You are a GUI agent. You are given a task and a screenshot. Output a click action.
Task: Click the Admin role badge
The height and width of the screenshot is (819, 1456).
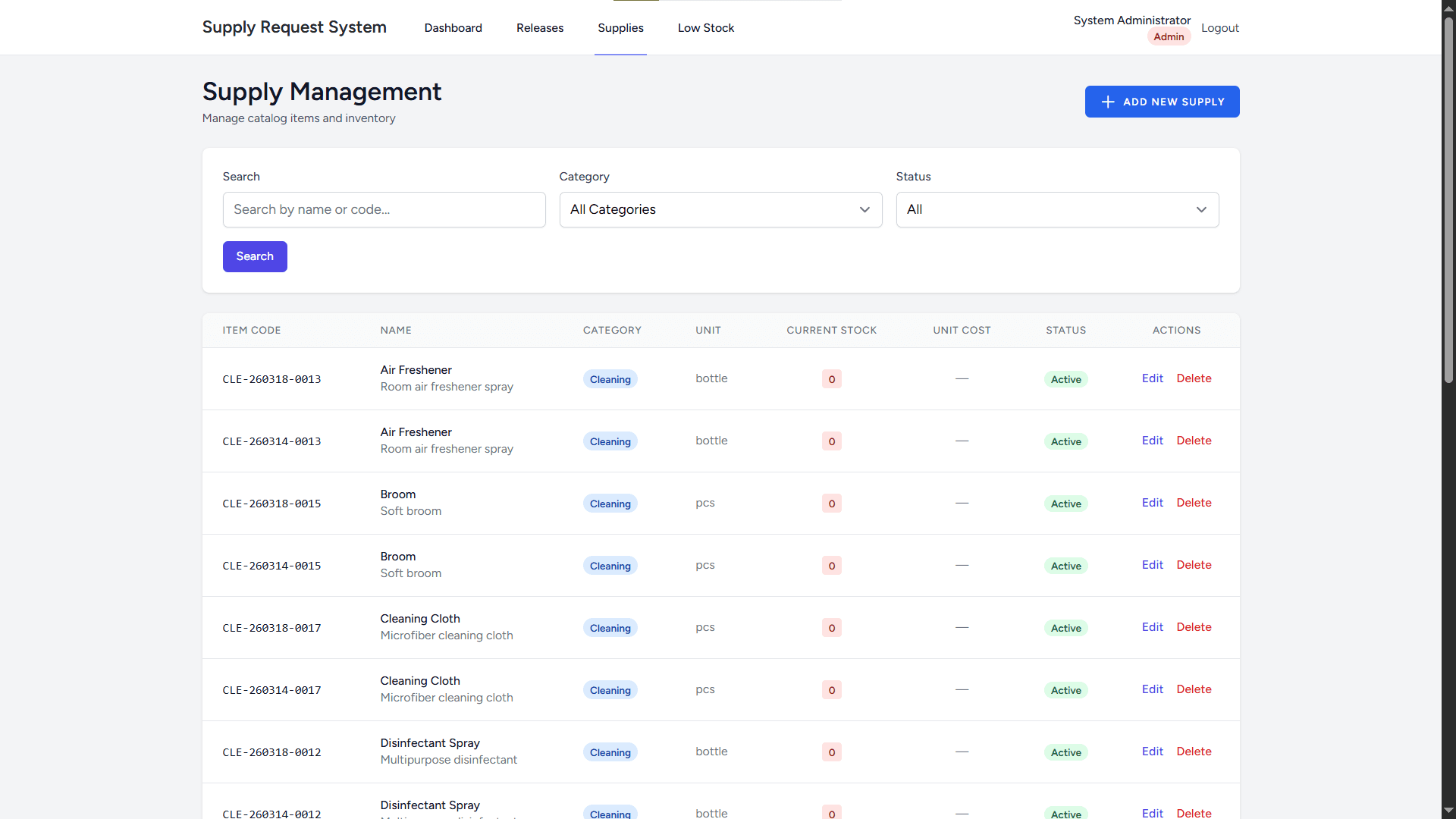1169,36
